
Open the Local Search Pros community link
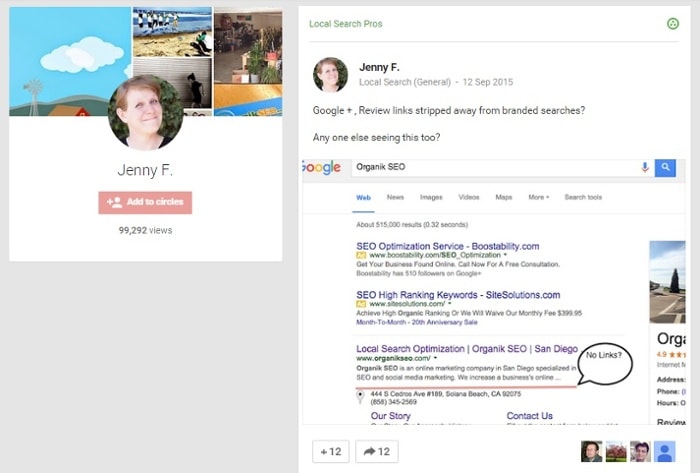[x=346, y=24]
